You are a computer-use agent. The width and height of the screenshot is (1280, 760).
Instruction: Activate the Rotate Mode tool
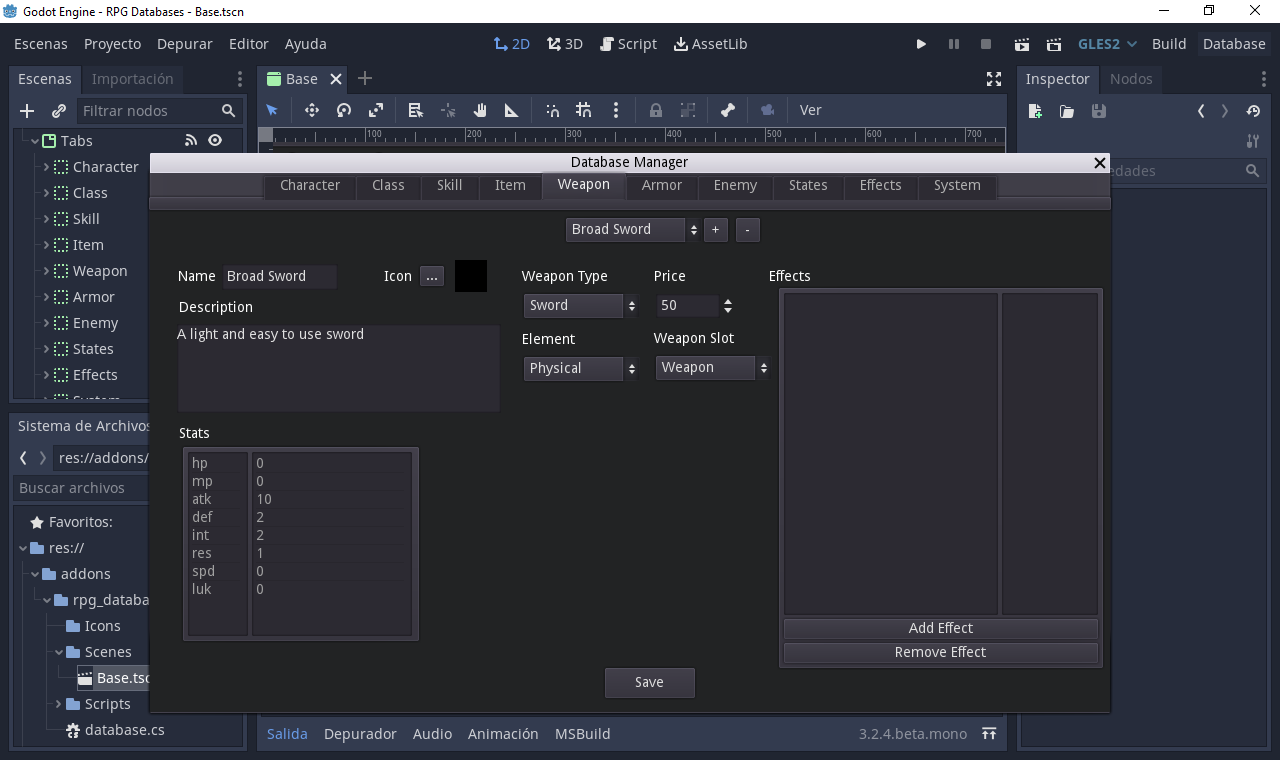pyautogui.click(x=344, y=110)
